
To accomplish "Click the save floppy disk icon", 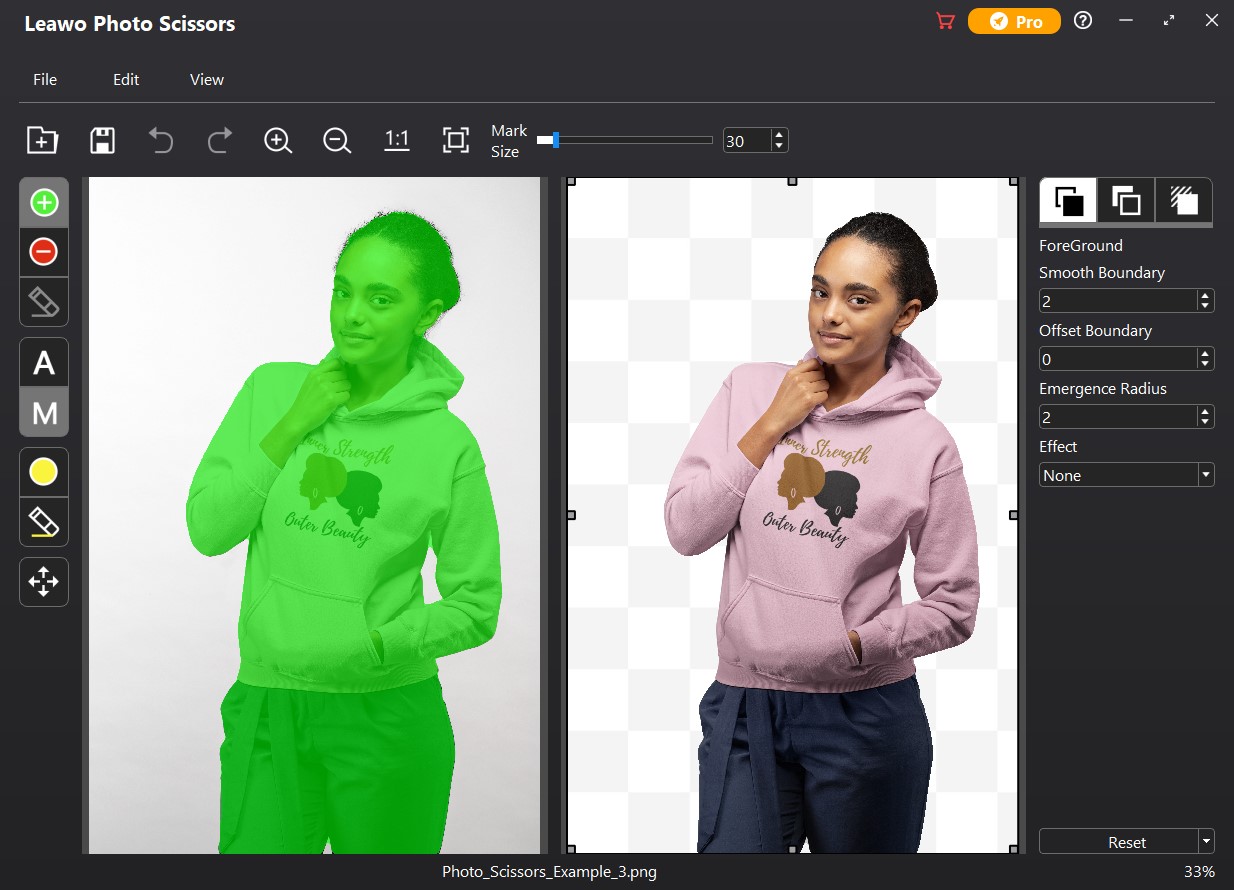I will click(102, 141).
